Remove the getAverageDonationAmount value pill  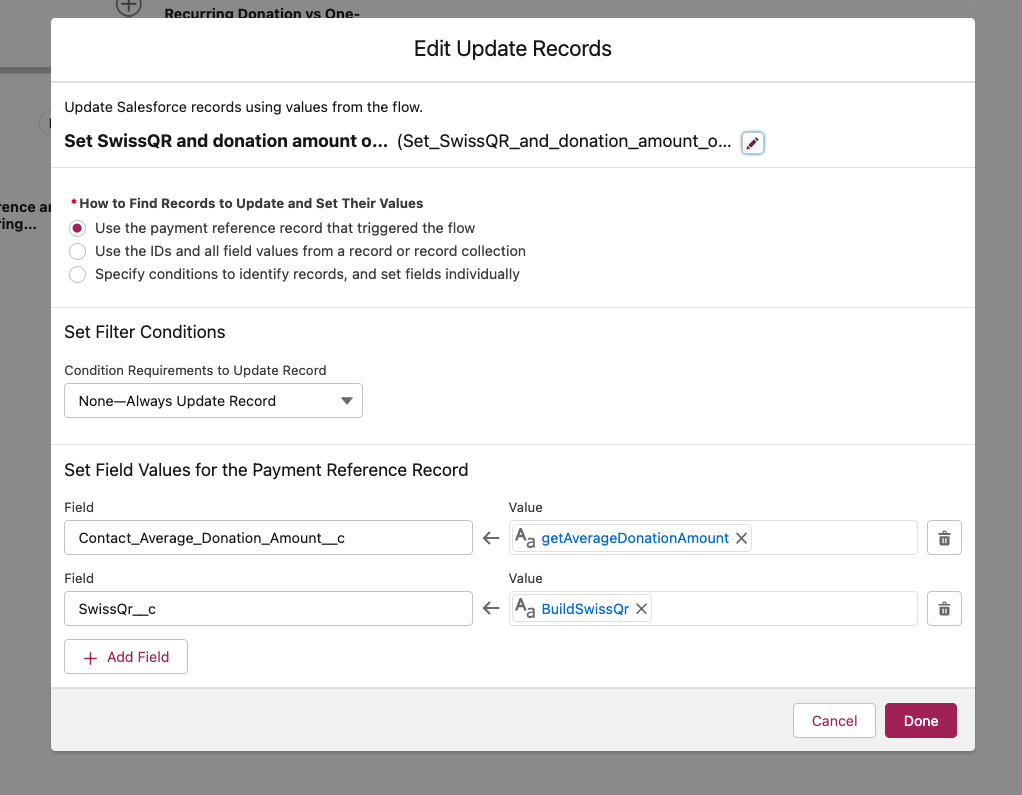coord(741,538)
